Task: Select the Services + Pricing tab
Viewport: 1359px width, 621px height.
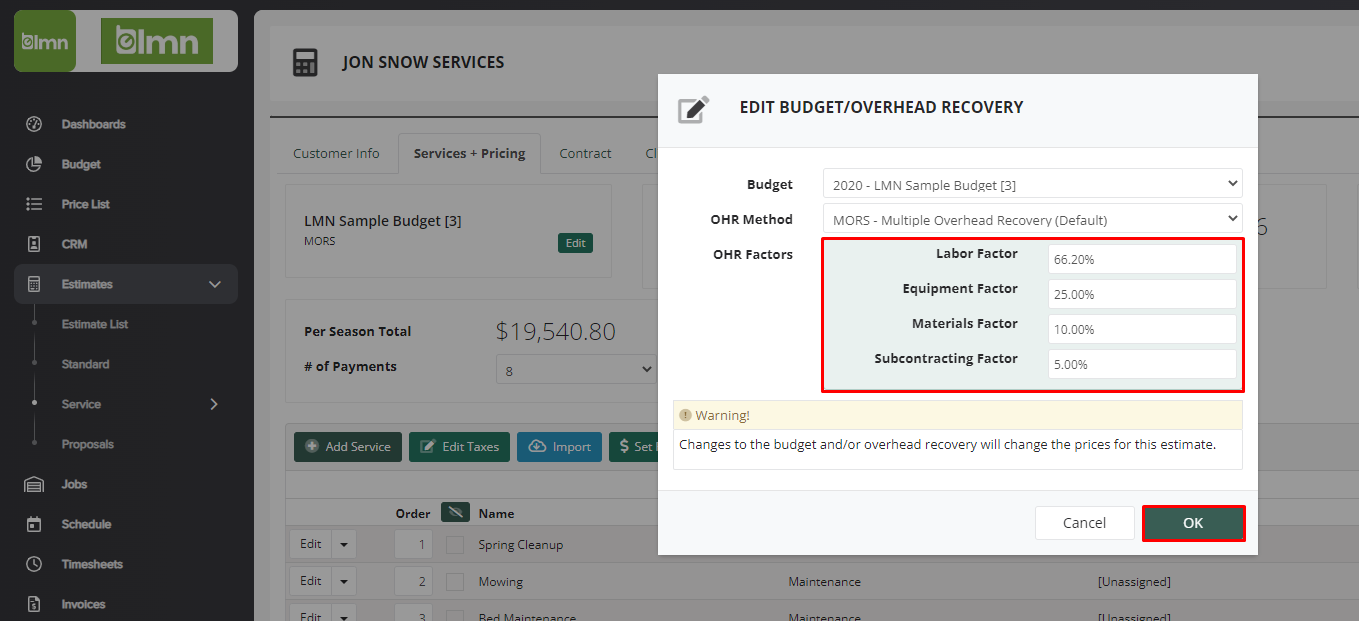Action: coord(469,153)
